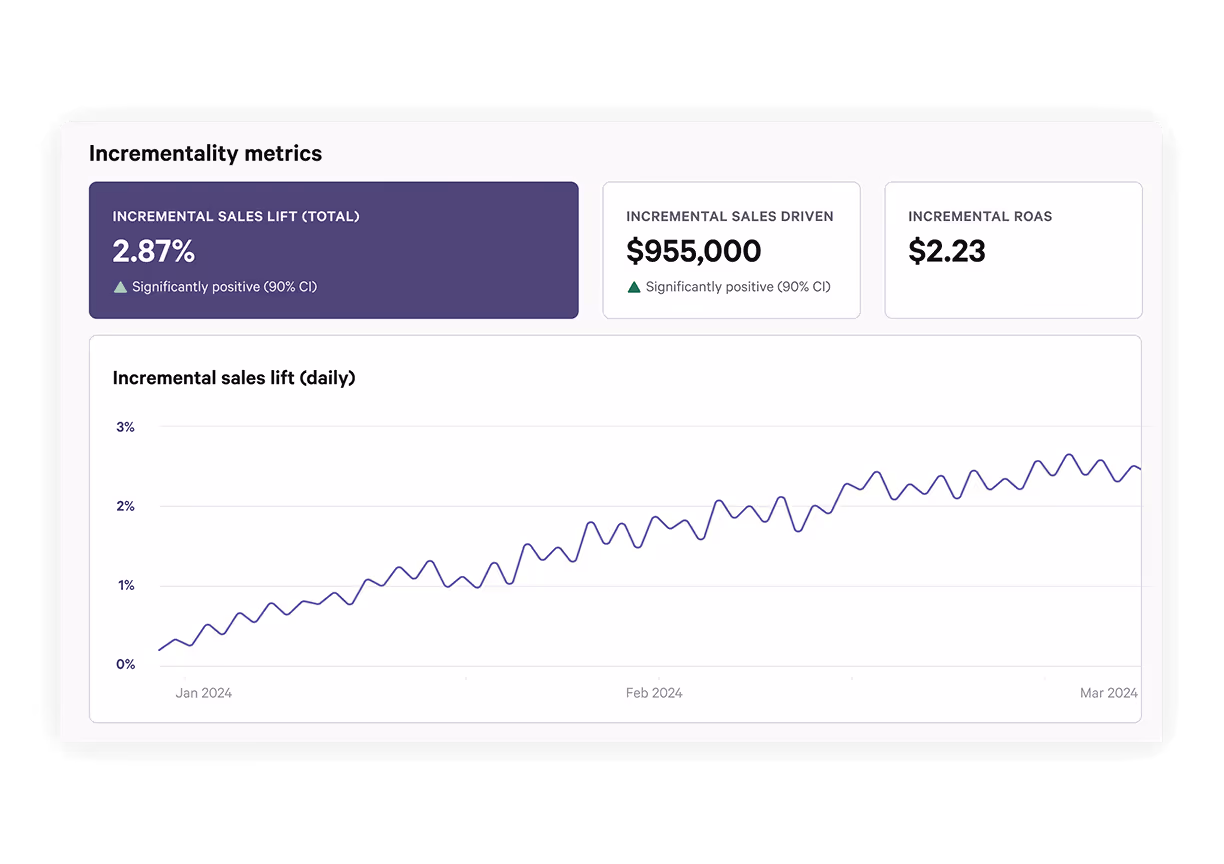Click the 2.87% lift value
The height and width of the screenshot is (864, 1224).
point(154,251)
